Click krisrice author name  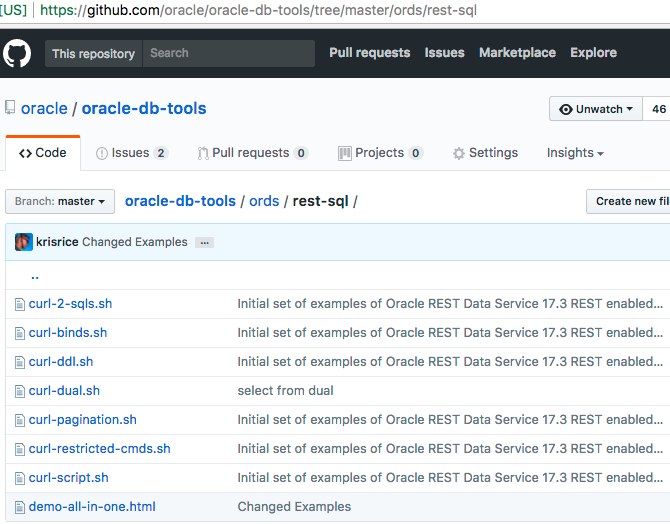(57, 242)
